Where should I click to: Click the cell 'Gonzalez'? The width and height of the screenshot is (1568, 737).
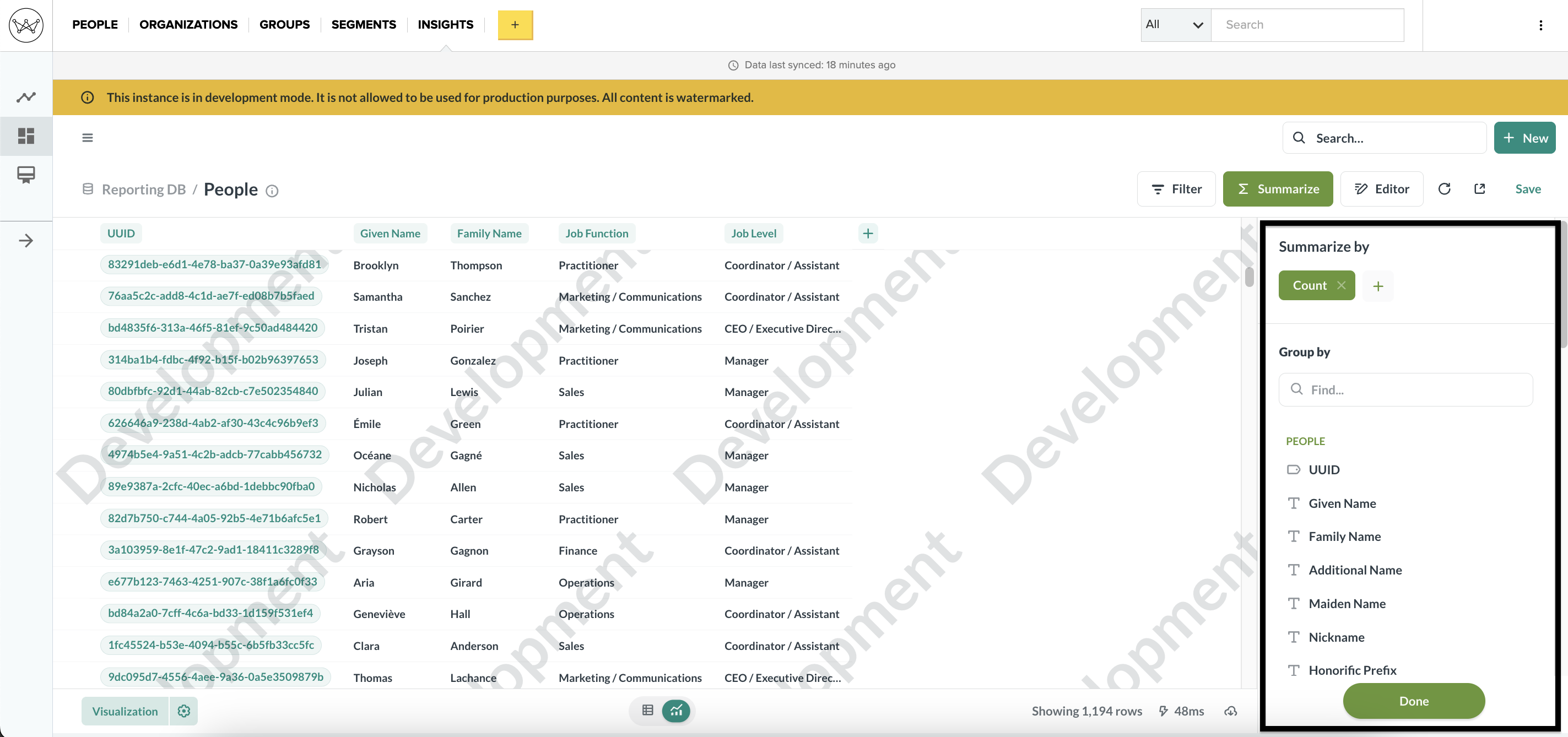point(473,360)
